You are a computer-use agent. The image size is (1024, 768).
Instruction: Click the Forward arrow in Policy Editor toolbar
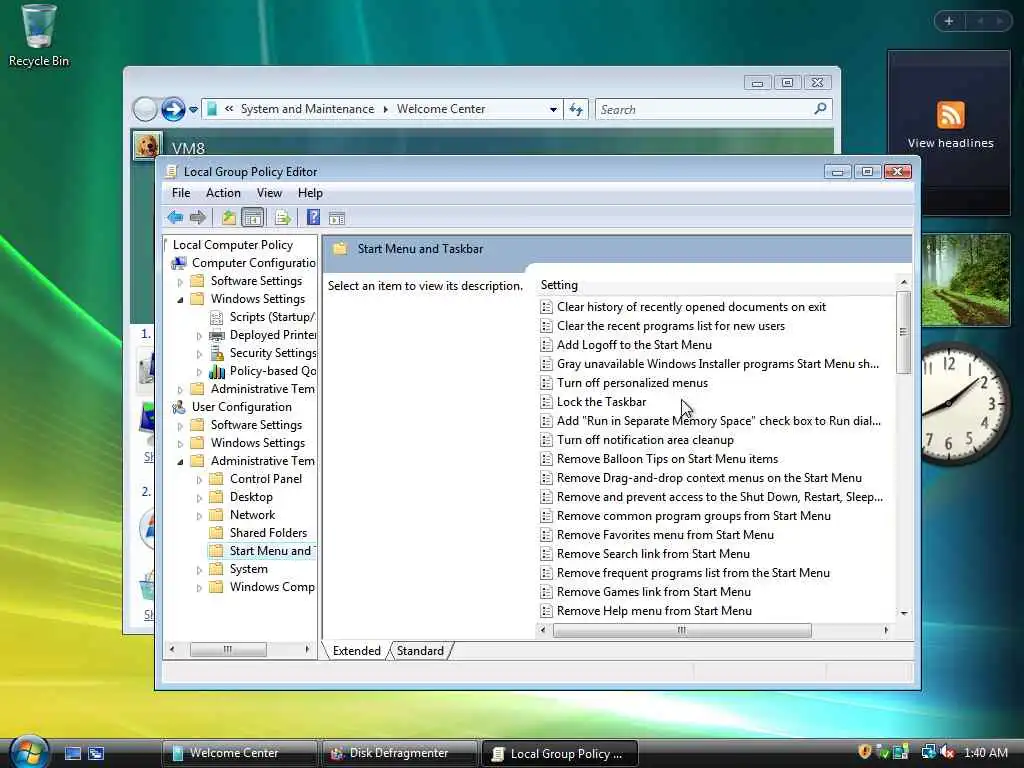tap(197, 217)
